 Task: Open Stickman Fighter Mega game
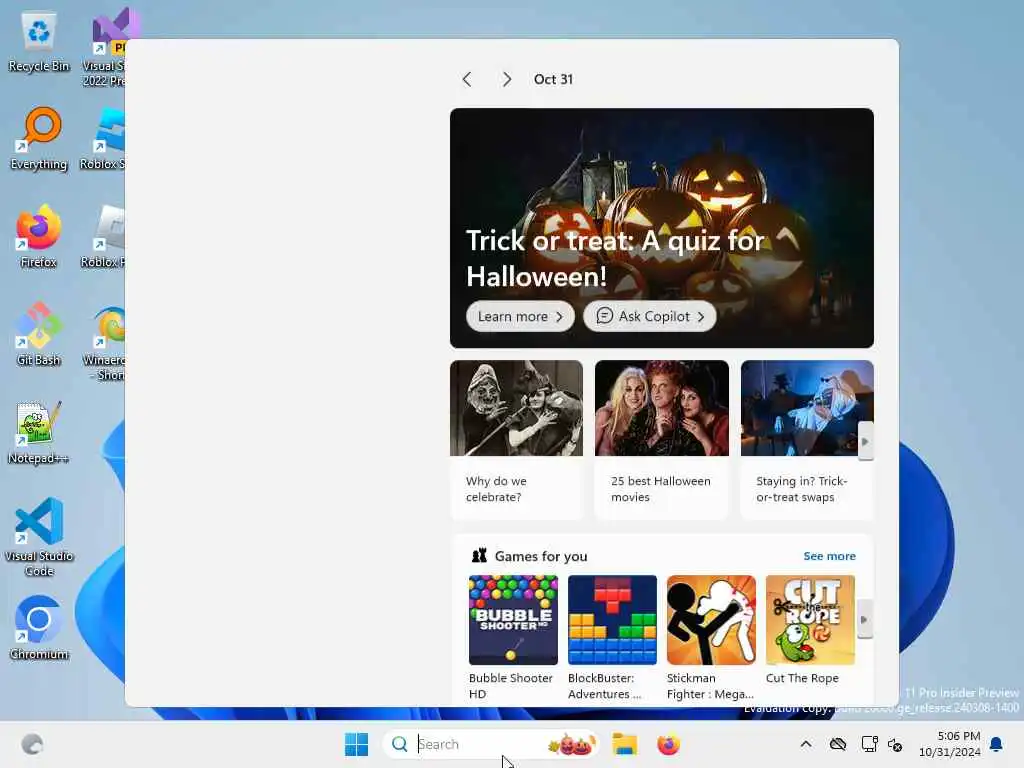tap(711, 638)
